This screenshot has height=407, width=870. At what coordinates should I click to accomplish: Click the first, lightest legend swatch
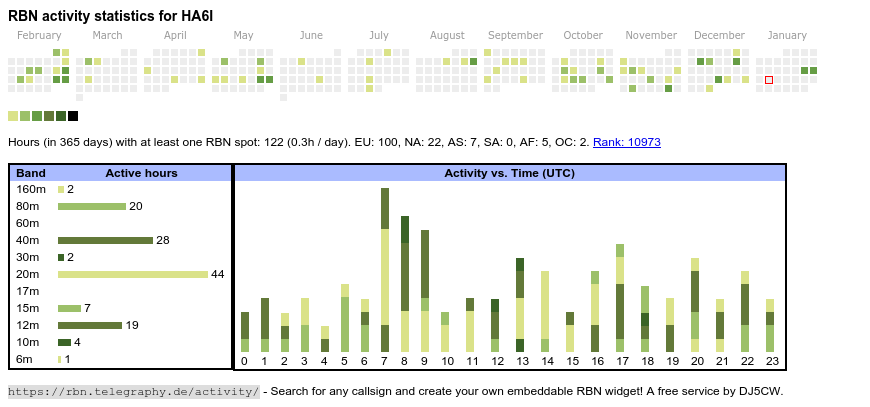13,116
